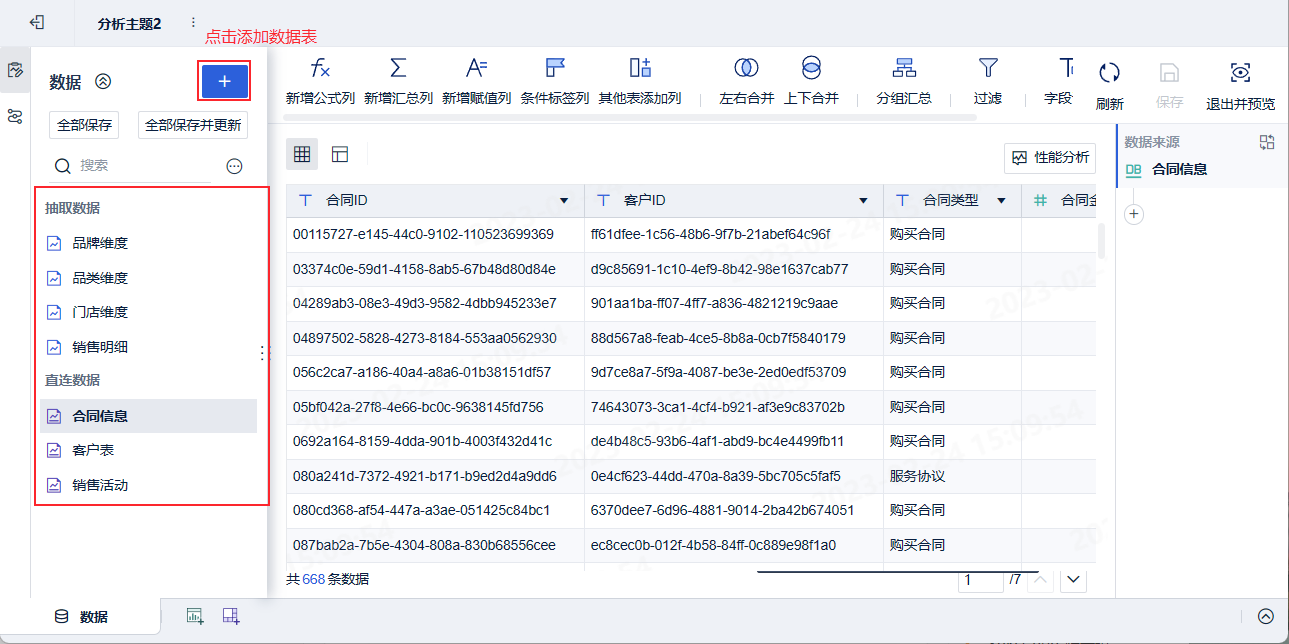Open dropdown arrow on 客户ID column header
The width and height of the screenshot is (1289, 644).
click(864, 201)
